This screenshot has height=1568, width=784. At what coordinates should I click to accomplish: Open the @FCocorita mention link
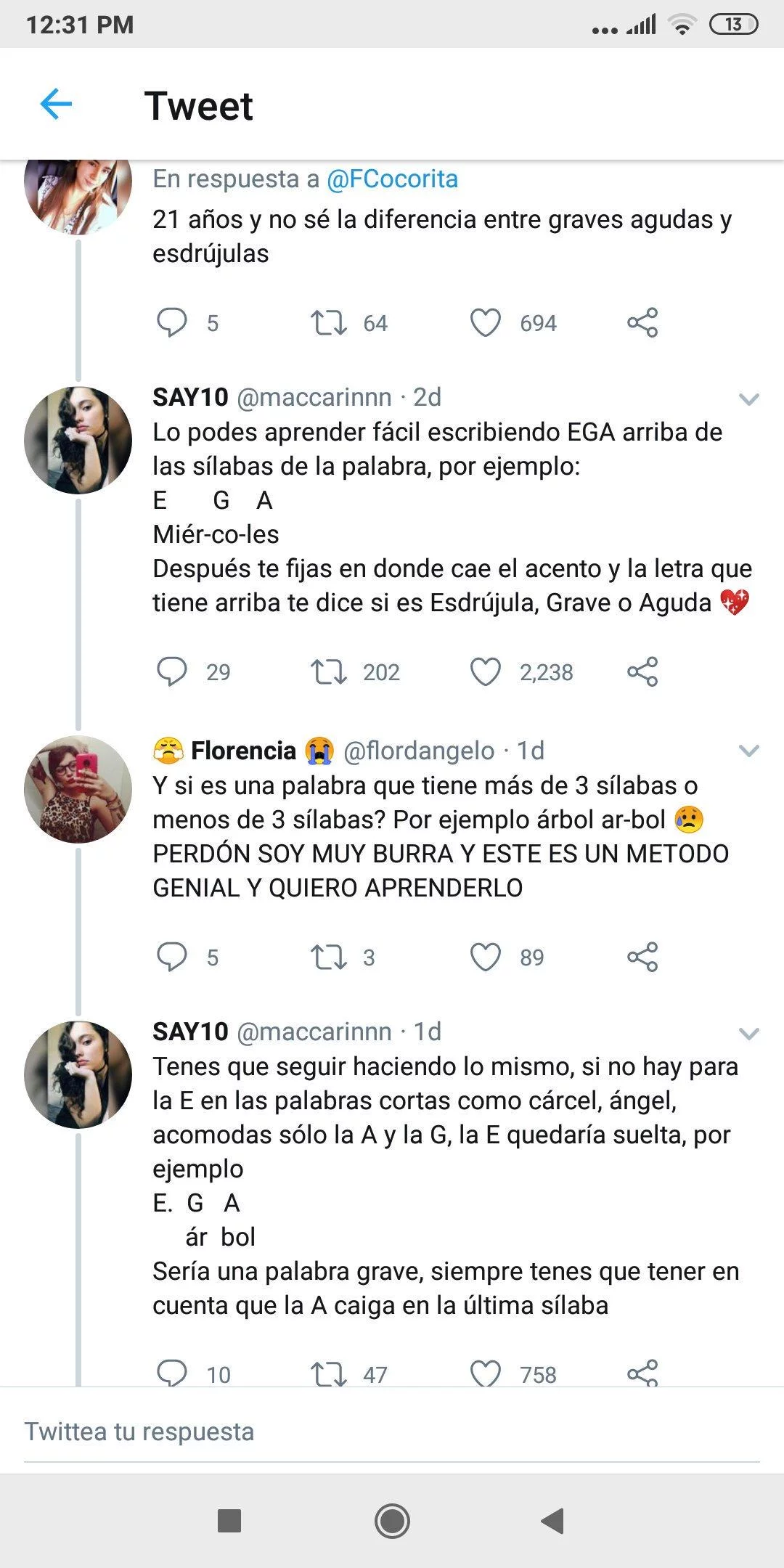pos(392,179)
